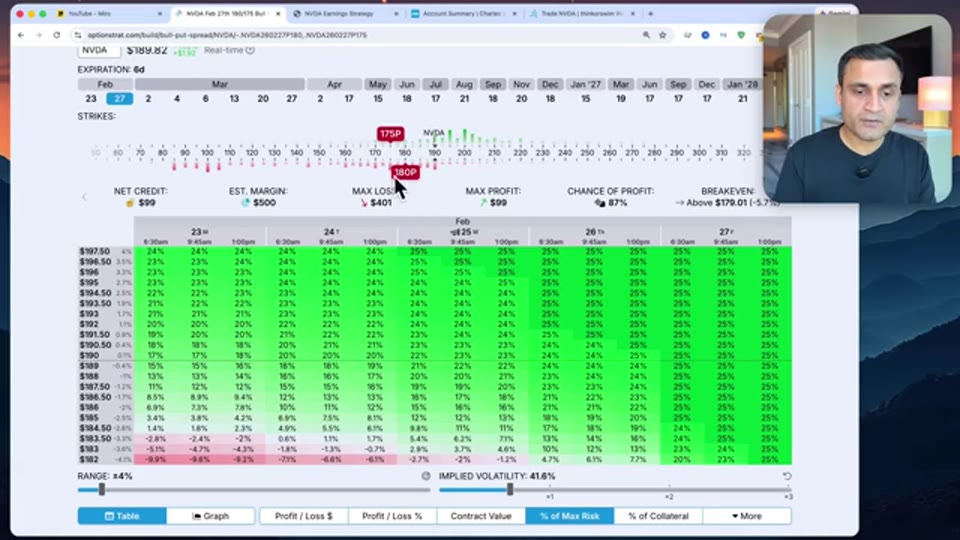Go forward in browser history
Screen dimensions: 960x540
coord(39,36)
